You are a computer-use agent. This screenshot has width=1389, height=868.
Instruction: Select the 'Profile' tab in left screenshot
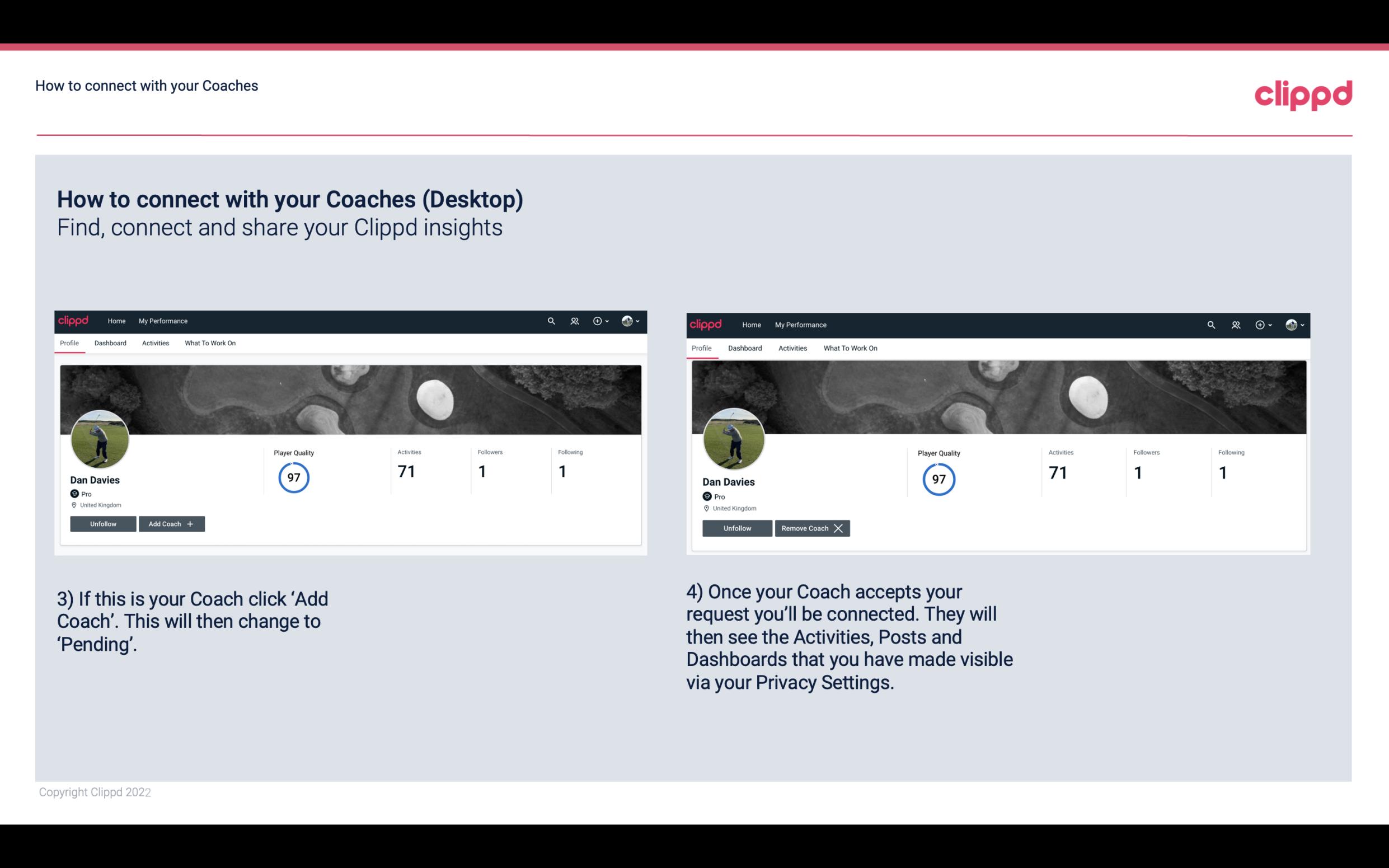(x=69, y=343)
